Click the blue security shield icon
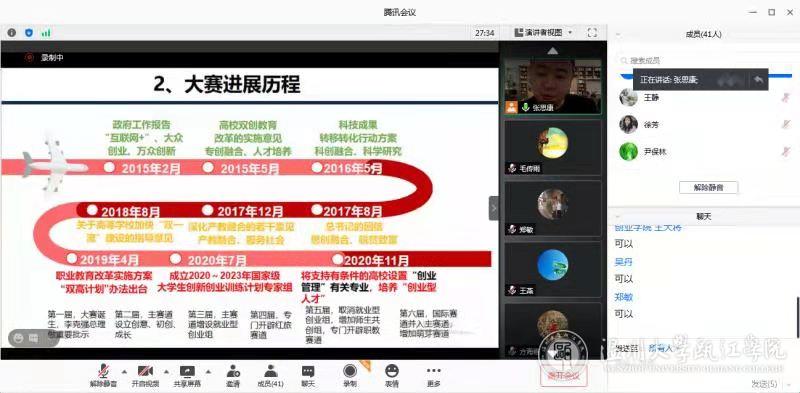The width and height of the screenshot is (800, 393). pyautogui.click(x=29, y=33)
